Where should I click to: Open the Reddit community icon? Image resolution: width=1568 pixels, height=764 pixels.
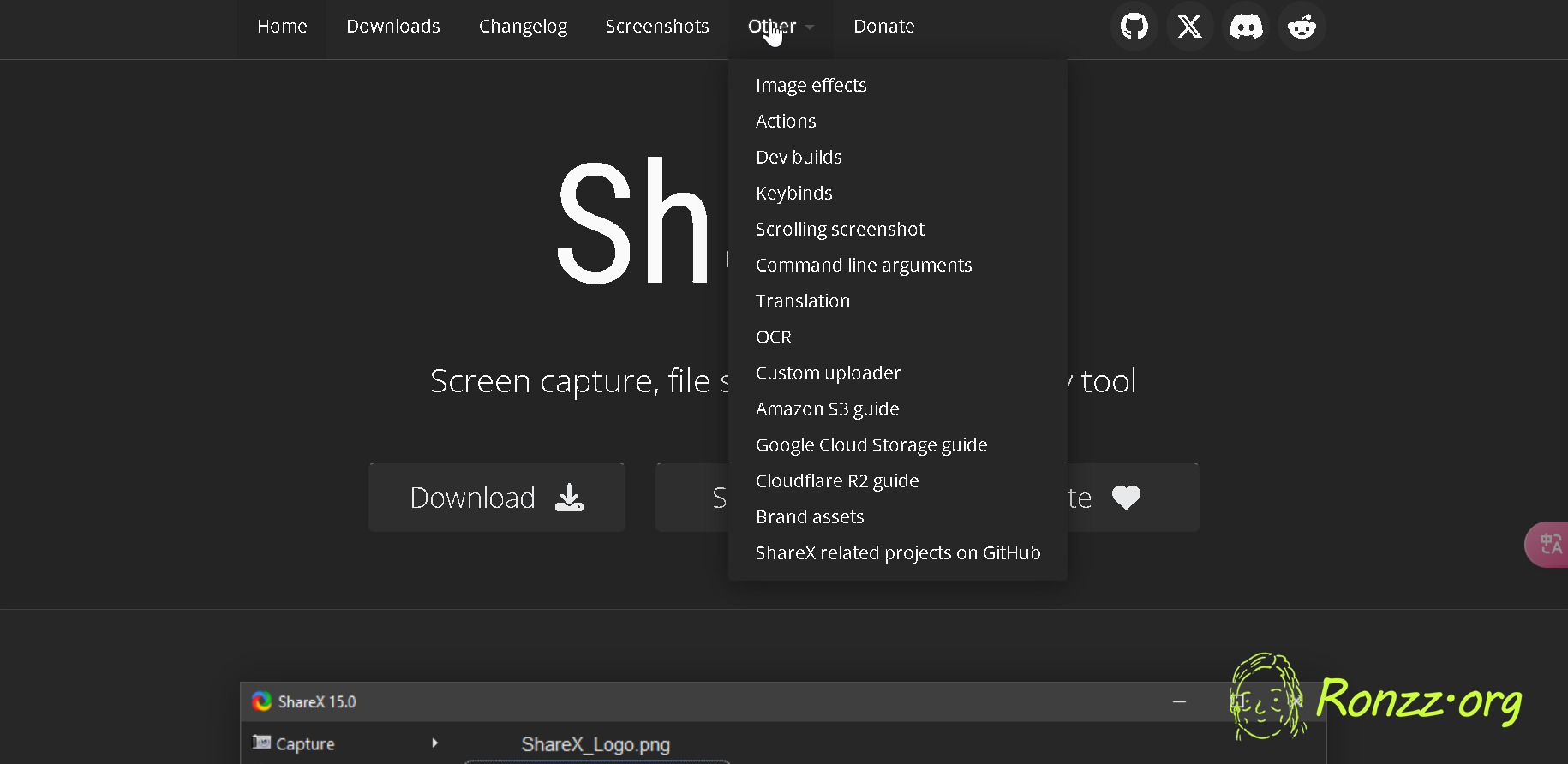tap(1302, 27)
